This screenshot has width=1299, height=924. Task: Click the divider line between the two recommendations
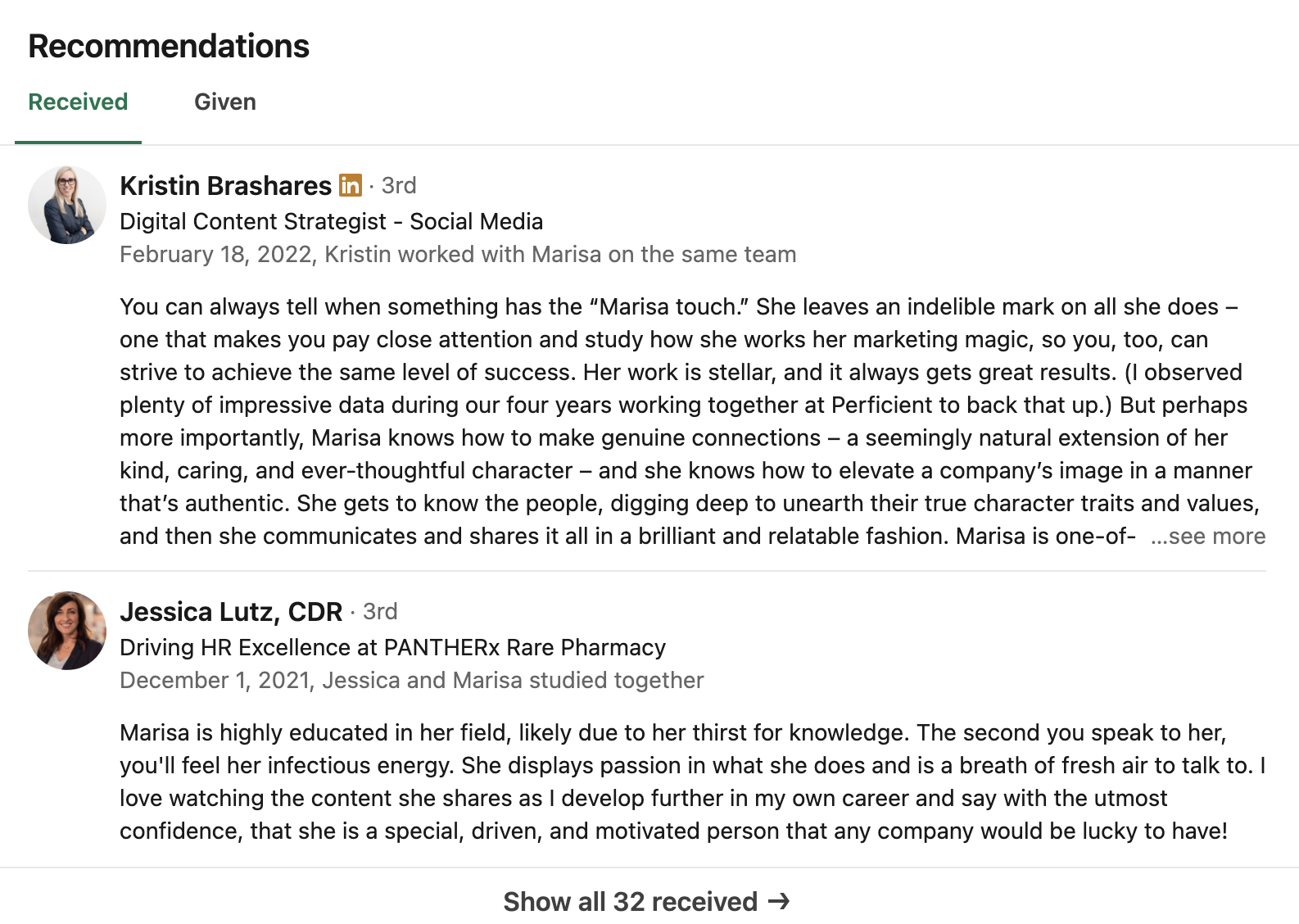(647, 571)
